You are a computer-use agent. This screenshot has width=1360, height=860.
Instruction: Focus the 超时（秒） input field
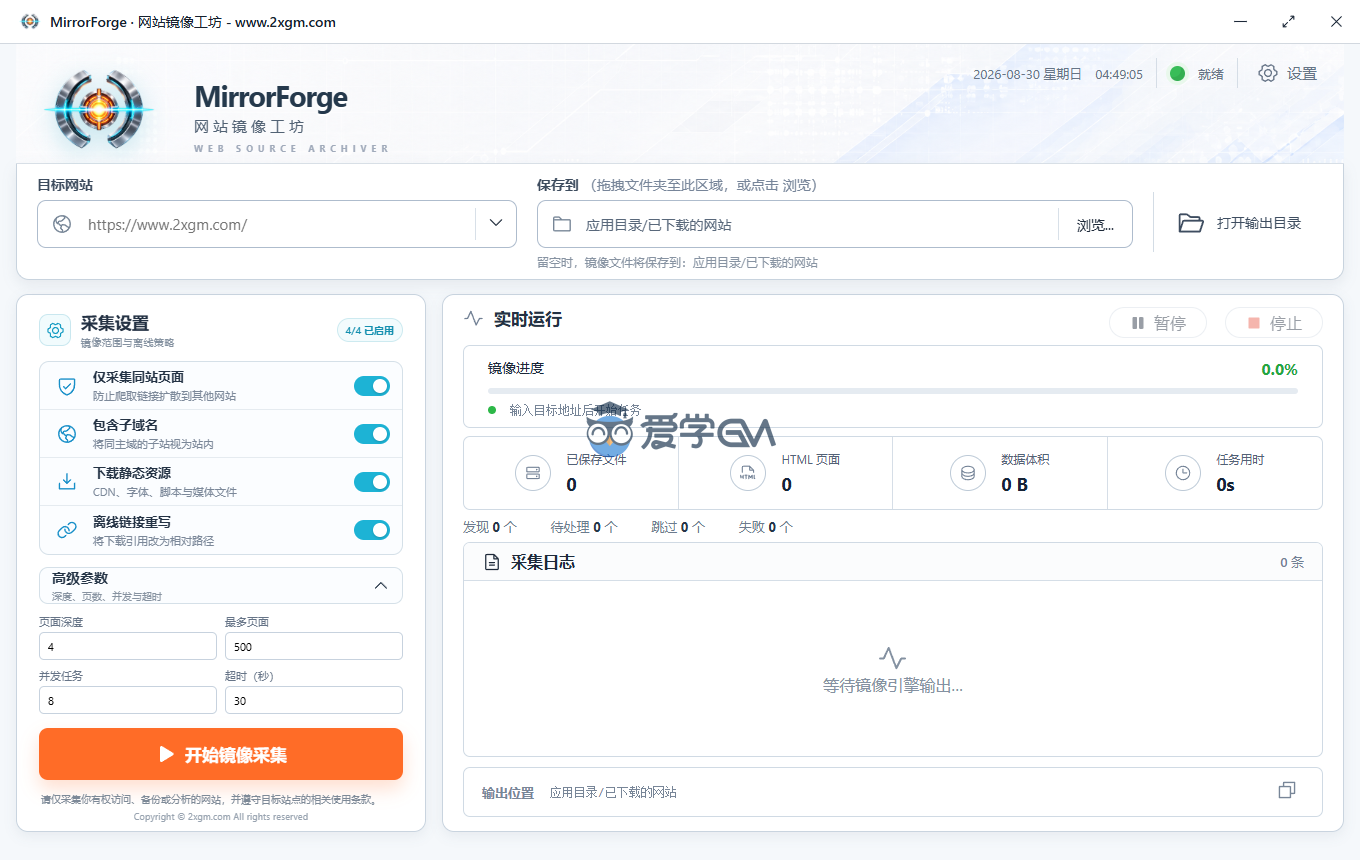click(x=314, y=700)
